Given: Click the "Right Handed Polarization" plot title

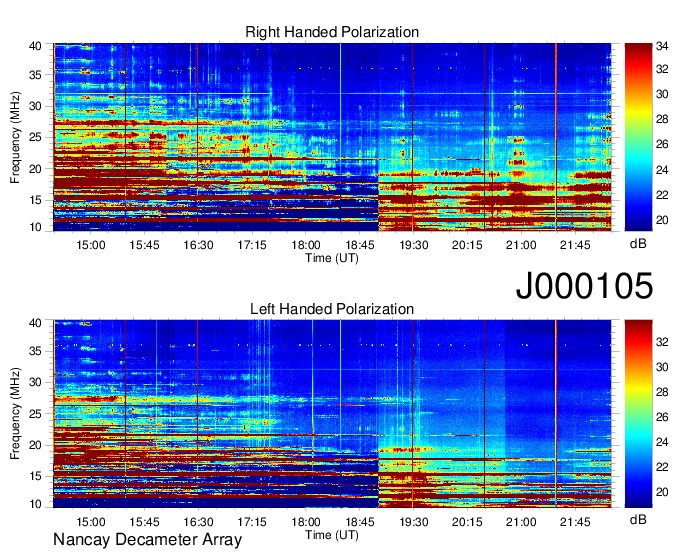Looking at the screenshot, I should pos(332,32).
